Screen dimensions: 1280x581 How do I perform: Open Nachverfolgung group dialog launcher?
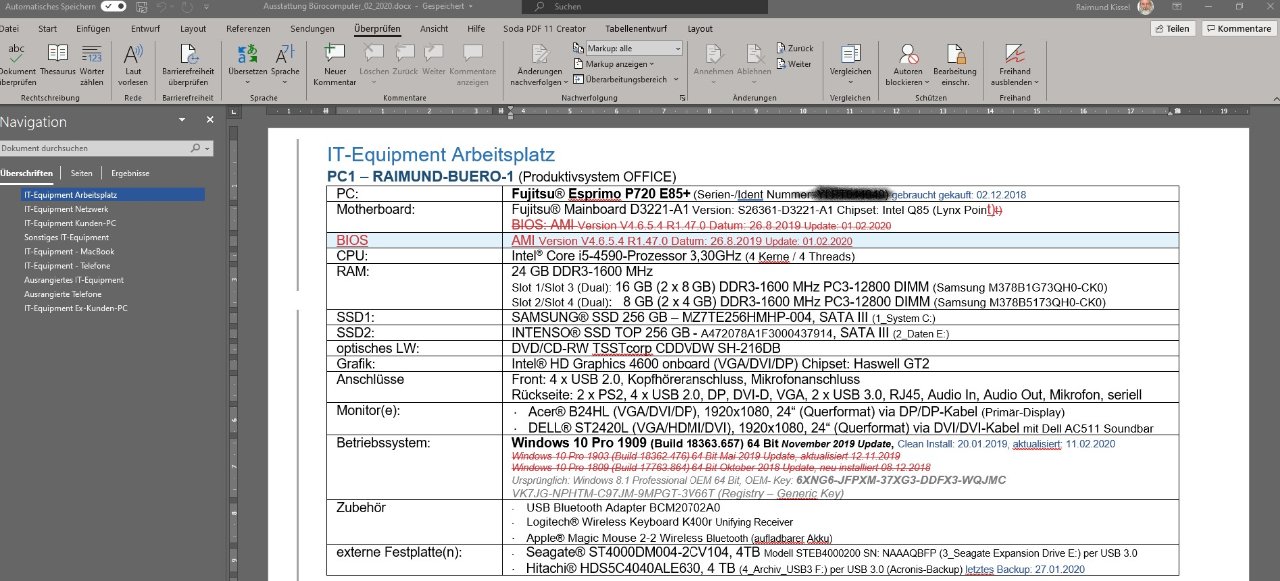point(684,98)
